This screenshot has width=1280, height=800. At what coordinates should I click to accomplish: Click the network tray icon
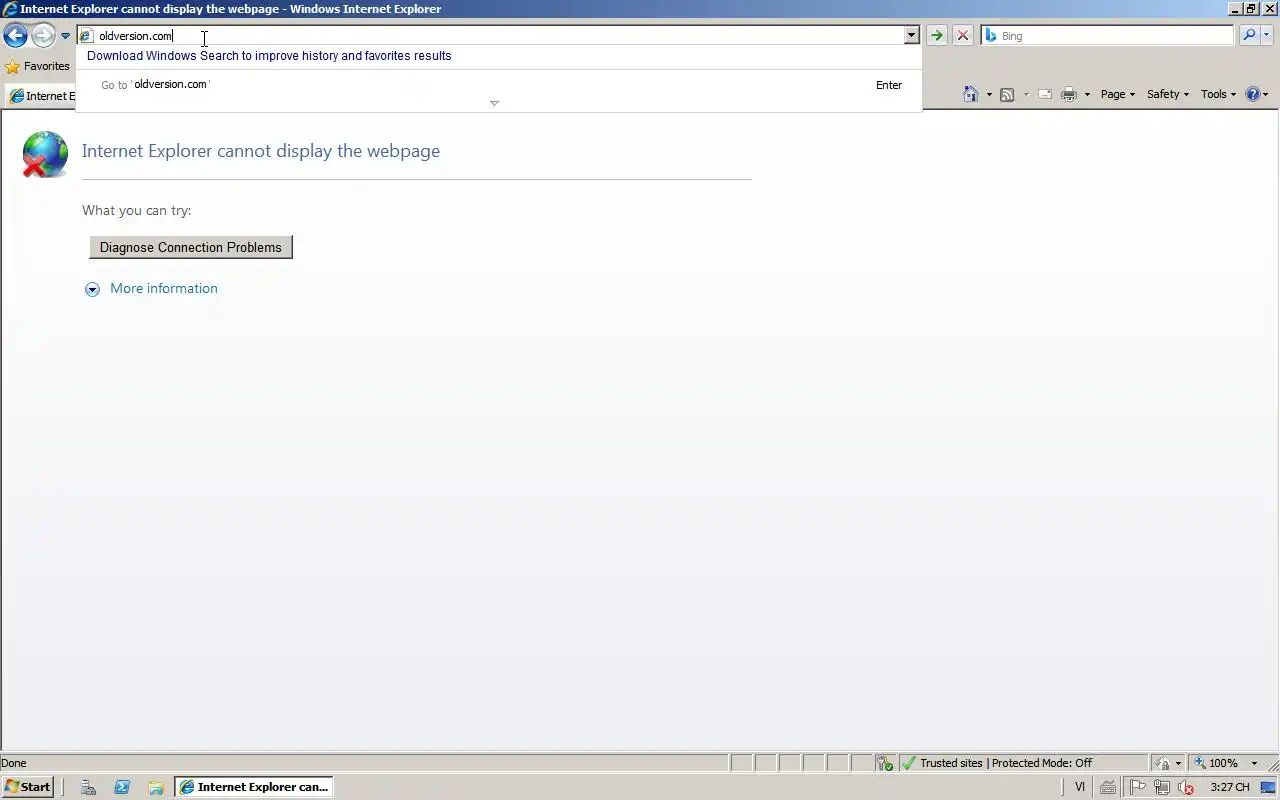pos(1161,787)
